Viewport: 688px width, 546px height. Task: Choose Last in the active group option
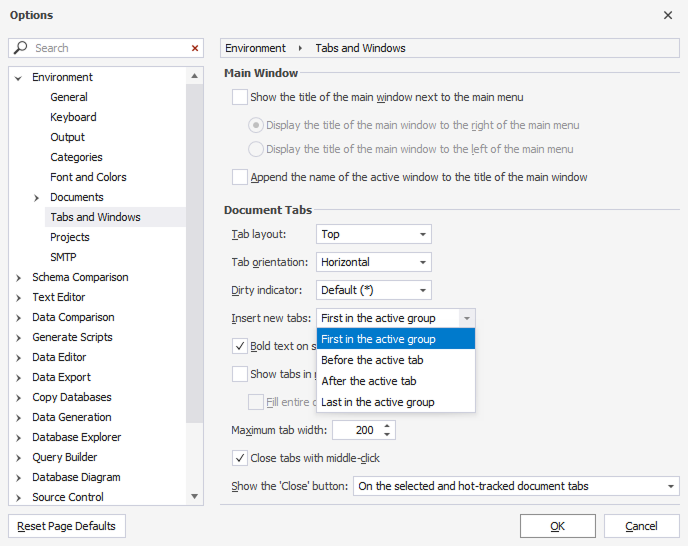(x=396, y=402)
